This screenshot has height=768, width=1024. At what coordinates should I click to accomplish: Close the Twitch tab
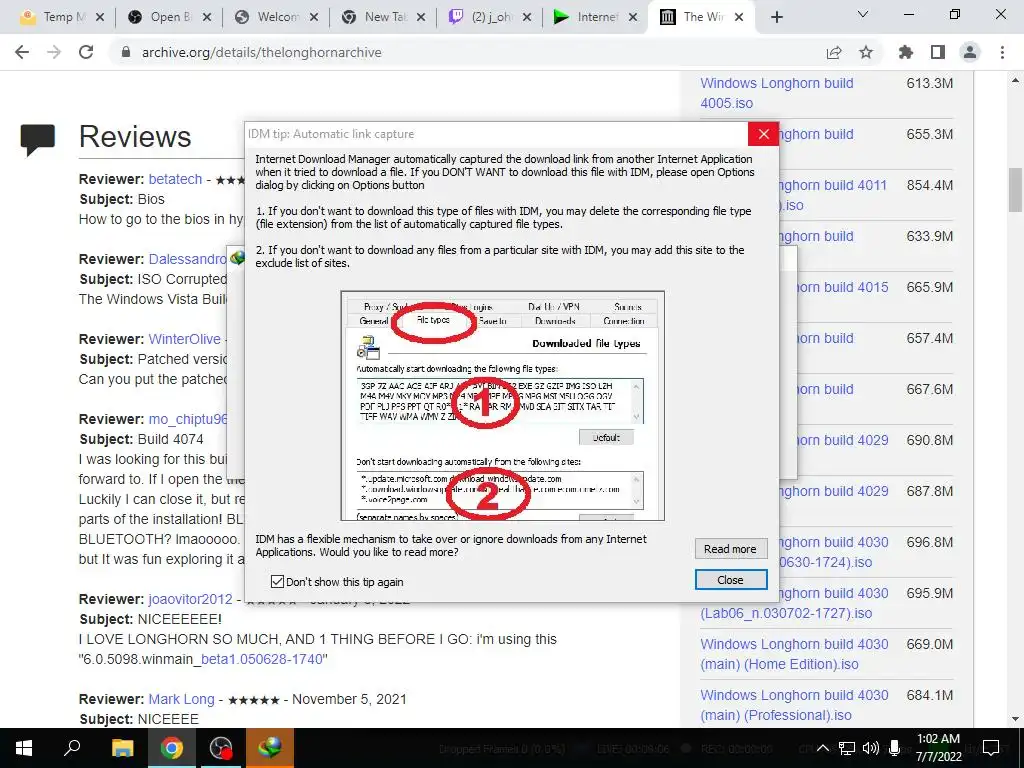point(527,18)
